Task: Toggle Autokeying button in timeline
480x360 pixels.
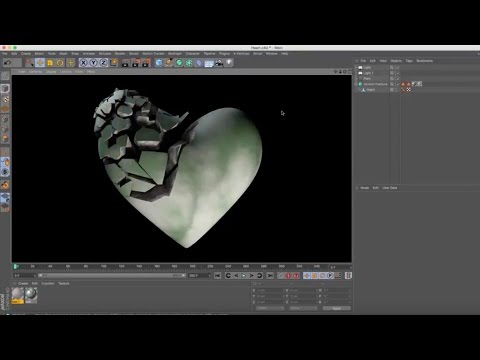Action: click(x=289, y=276)
